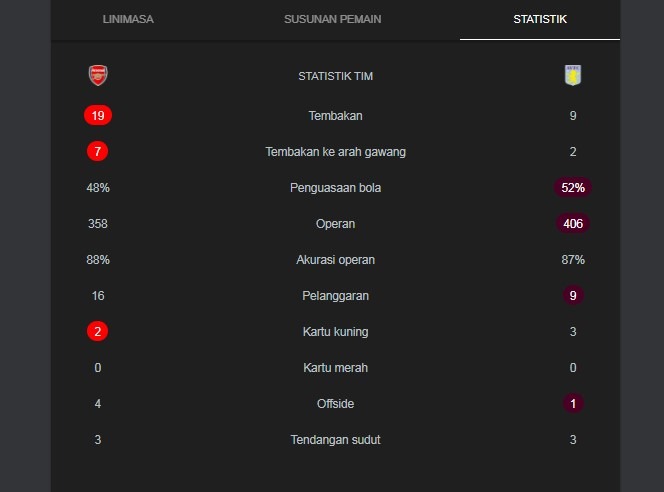Click the 52% possession badge
The width and height of the screenshot is (664, 492).
point(573,188)
